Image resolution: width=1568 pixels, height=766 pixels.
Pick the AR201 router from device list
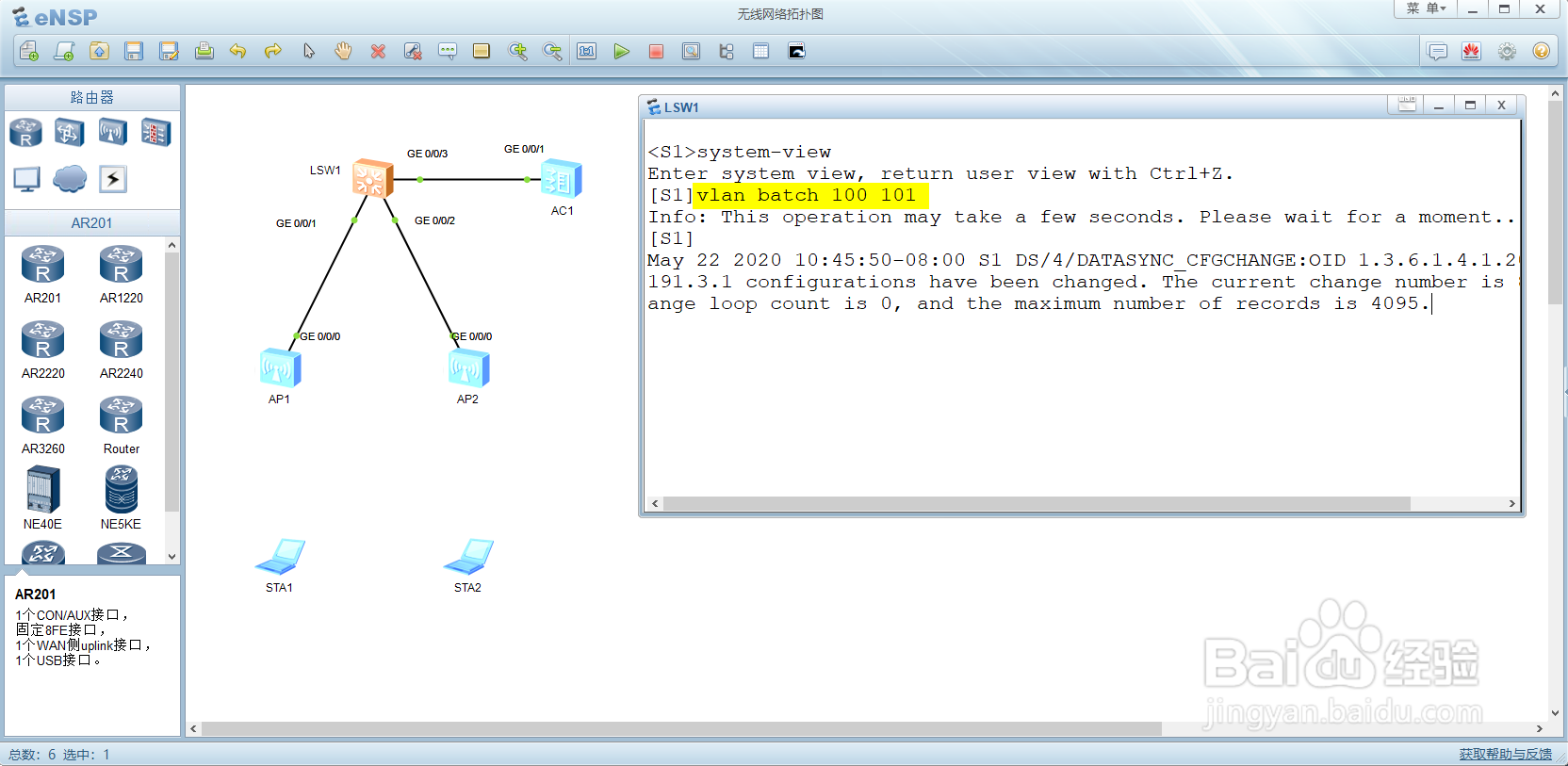[x=42, y=274]
